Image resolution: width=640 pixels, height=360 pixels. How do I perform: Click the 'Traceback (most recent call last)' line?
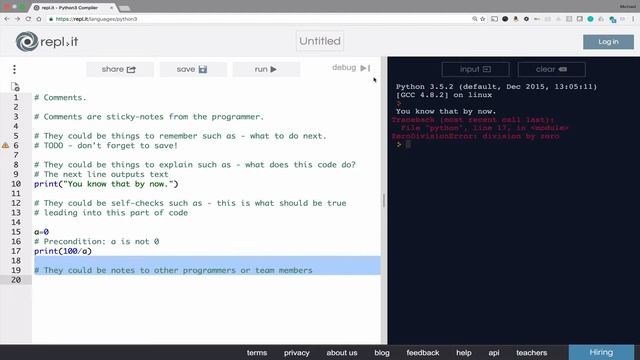[473, 120]
